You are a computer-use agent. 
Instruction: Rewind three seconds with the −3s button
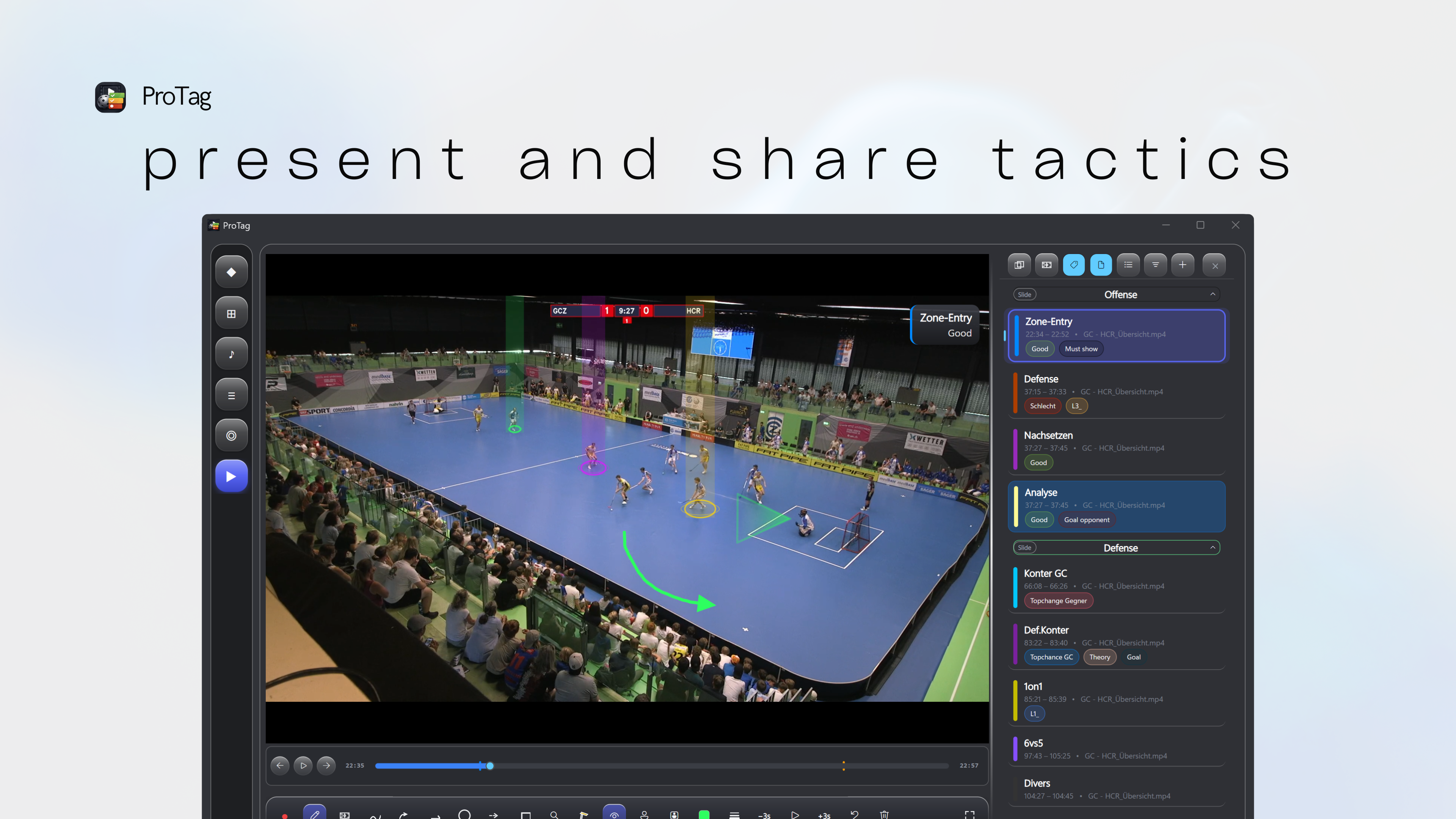[764, 816]
